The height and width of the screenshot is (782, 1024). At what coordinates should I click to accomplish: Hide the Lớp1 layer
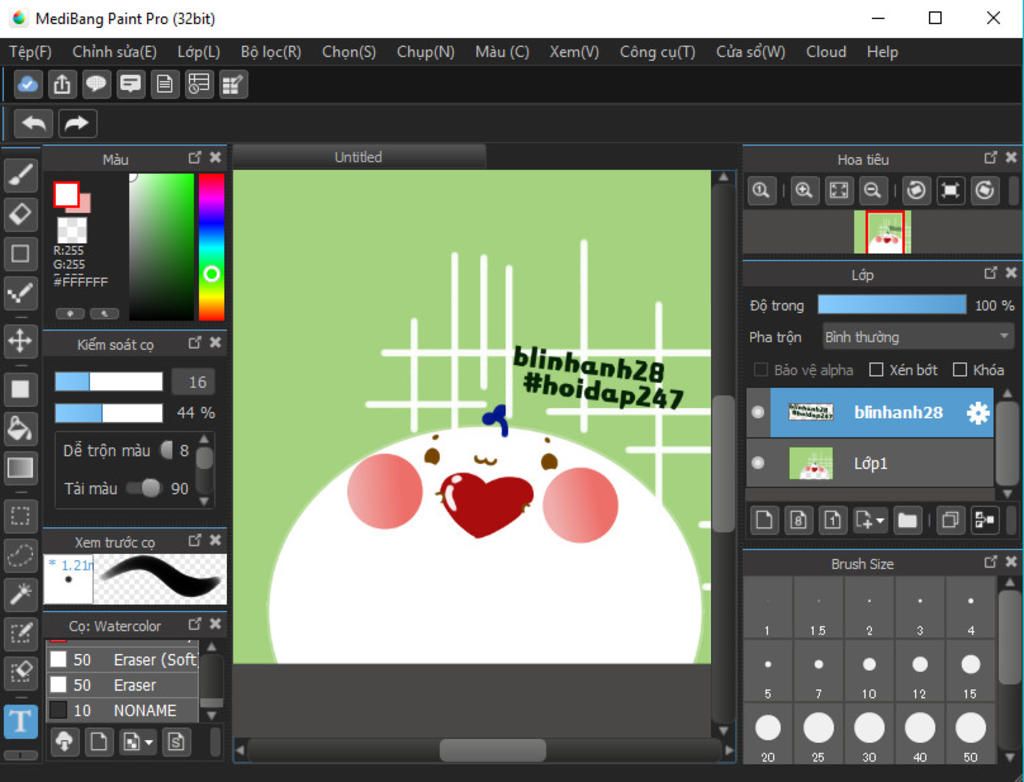[x=758, y=463]
